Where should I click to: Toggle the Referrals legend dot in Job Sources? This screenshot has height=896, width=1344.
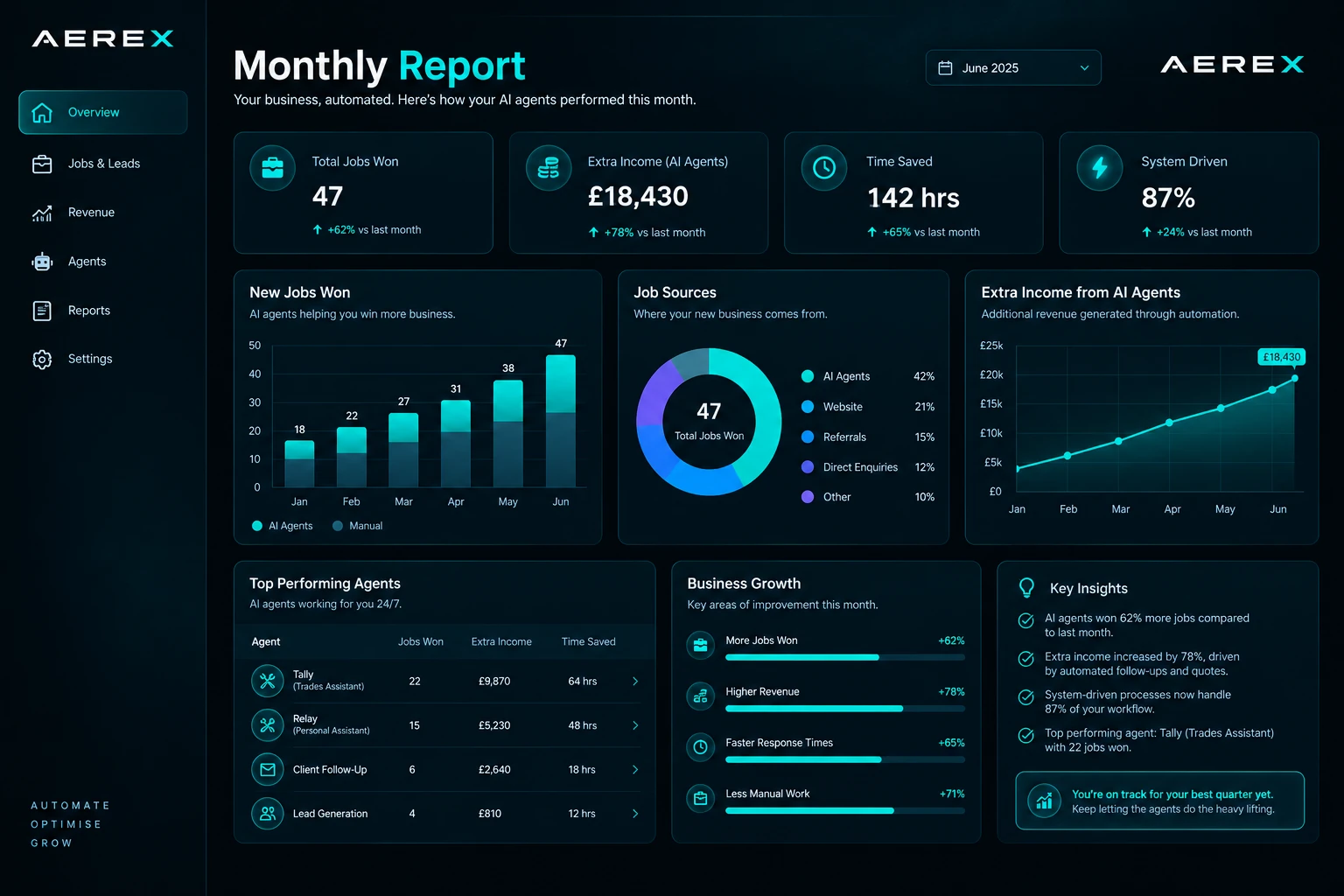click(x=808, y=437)
